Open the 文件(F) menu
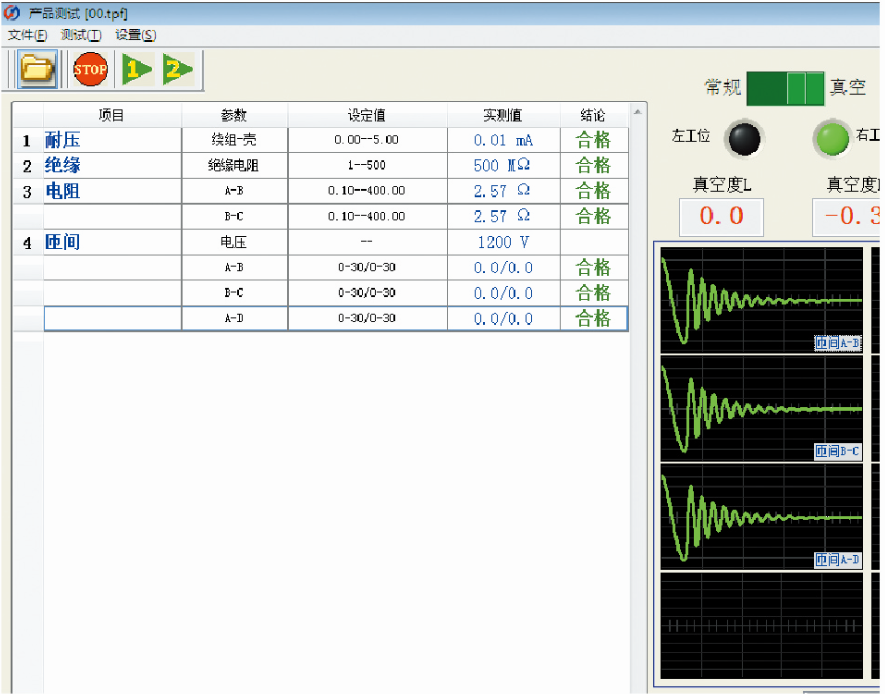Screen dimensions: 885x694 point(26,34)
